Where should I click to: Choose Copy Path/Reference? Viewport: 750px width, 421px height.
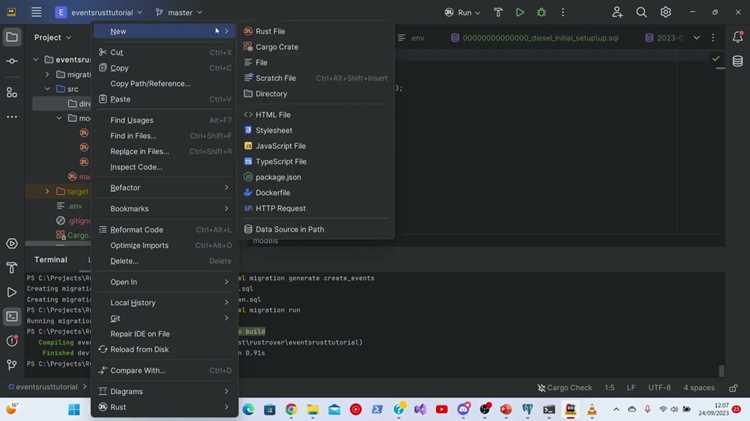165,83
